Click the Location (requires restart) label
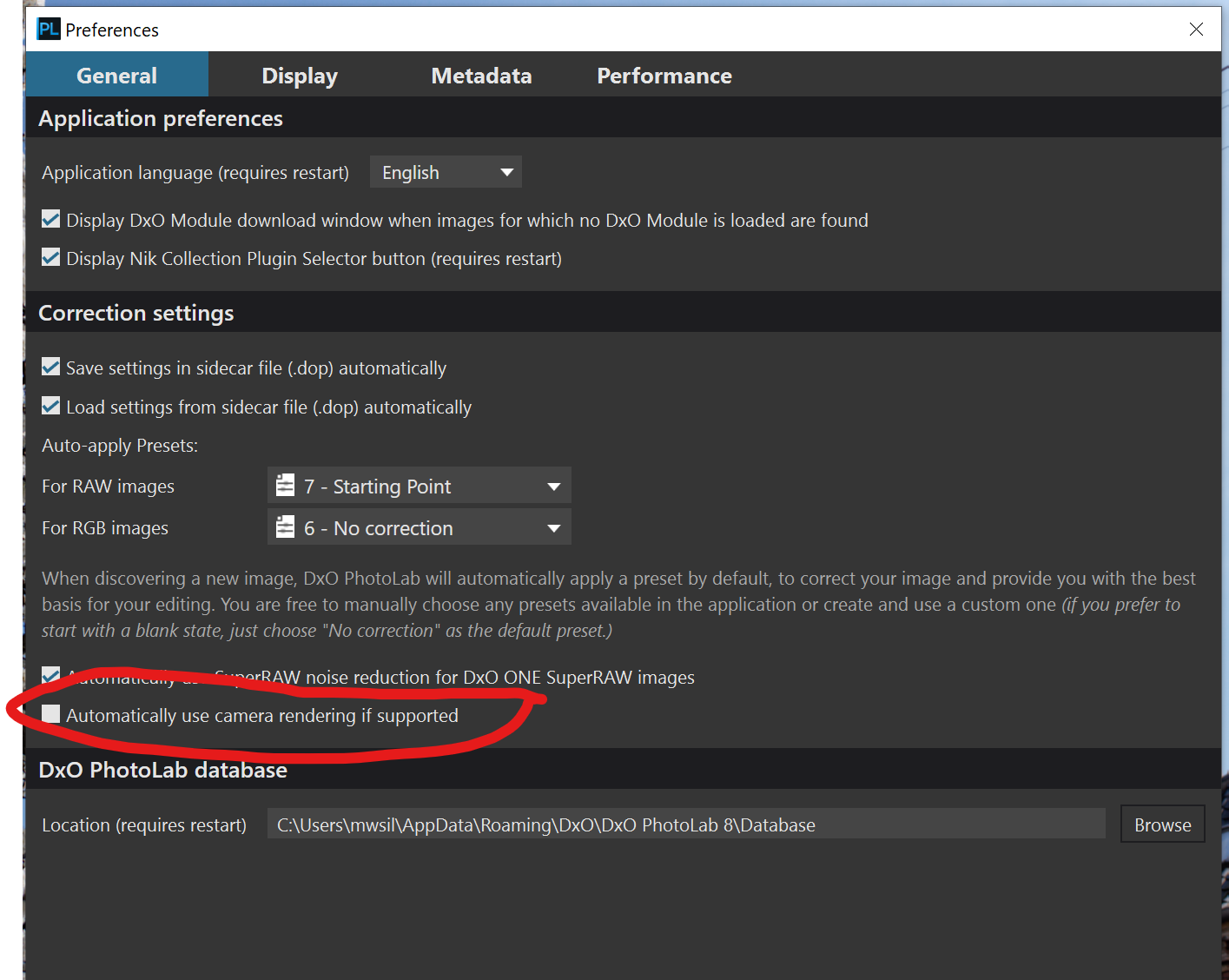 144,824
